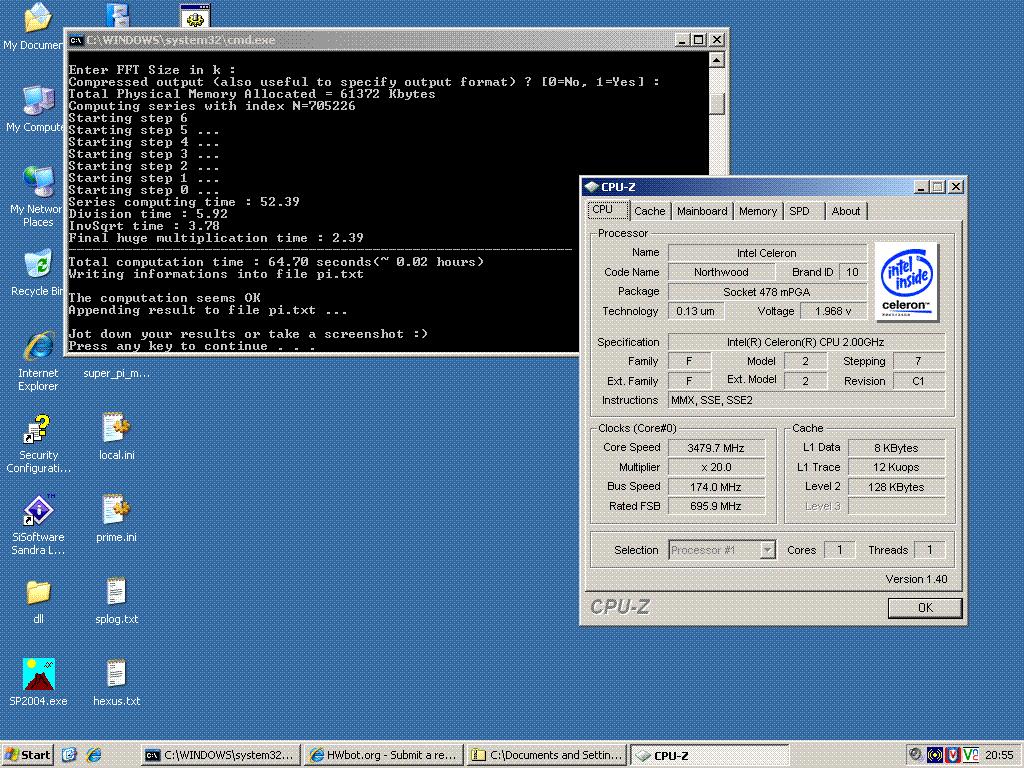Viewport: 1024px width, 768px height.
Task: Click the CPU-Z taskbar button
Action: coord(709,755)
